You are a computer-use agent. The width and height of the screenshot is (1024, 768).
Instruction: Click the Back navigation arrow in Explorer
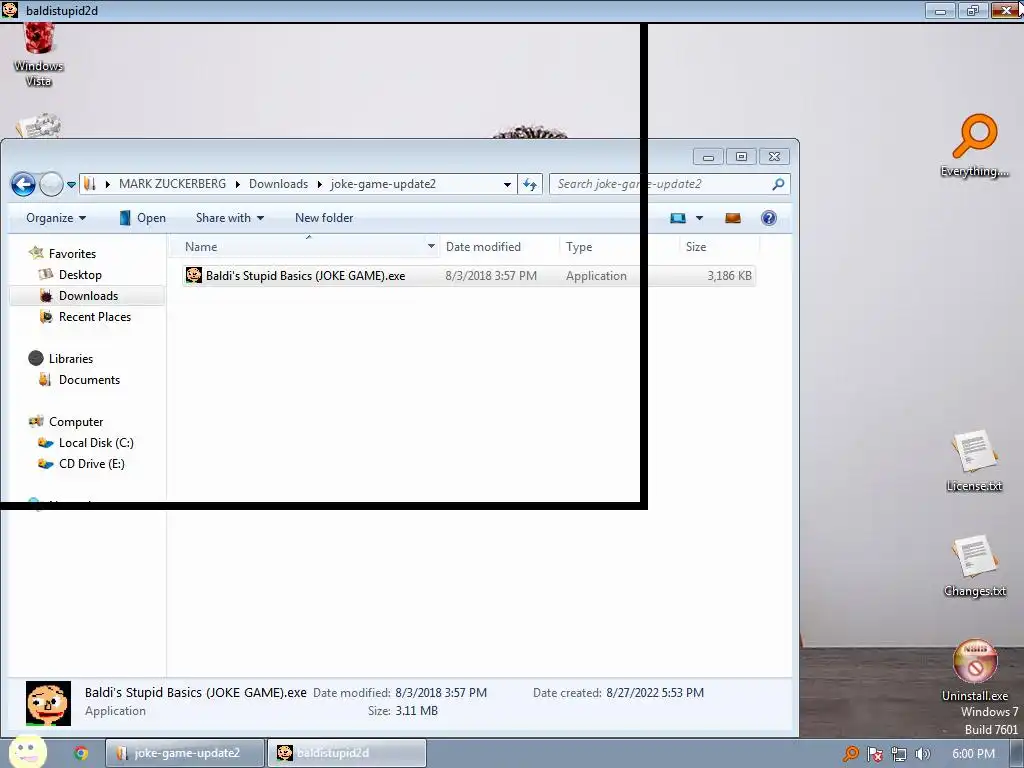coord(24,185)
